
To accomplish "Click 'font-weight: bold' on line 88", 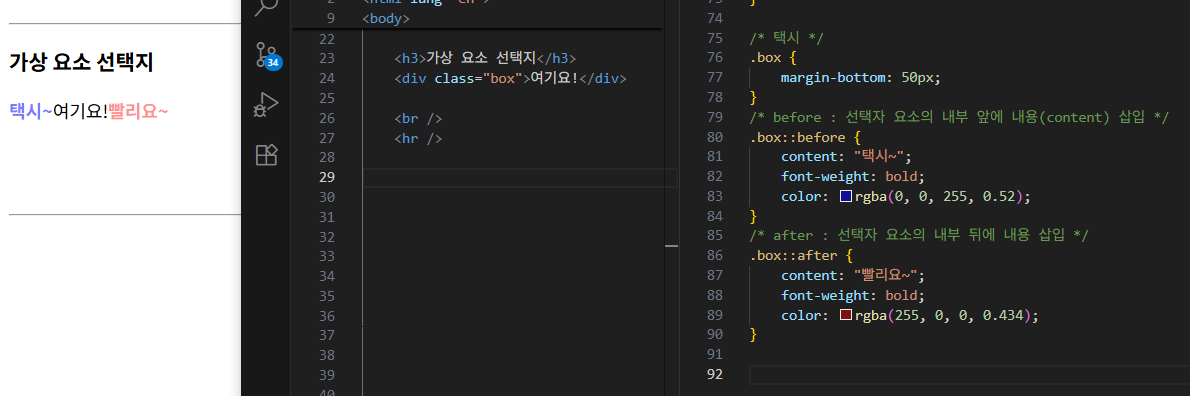I will [852, 295].
